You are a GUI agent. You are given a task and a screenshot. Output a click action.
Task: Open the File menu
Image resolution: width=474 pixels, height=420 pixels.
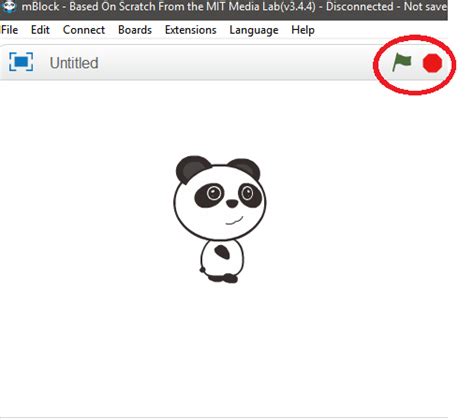(x=9, y=30)
